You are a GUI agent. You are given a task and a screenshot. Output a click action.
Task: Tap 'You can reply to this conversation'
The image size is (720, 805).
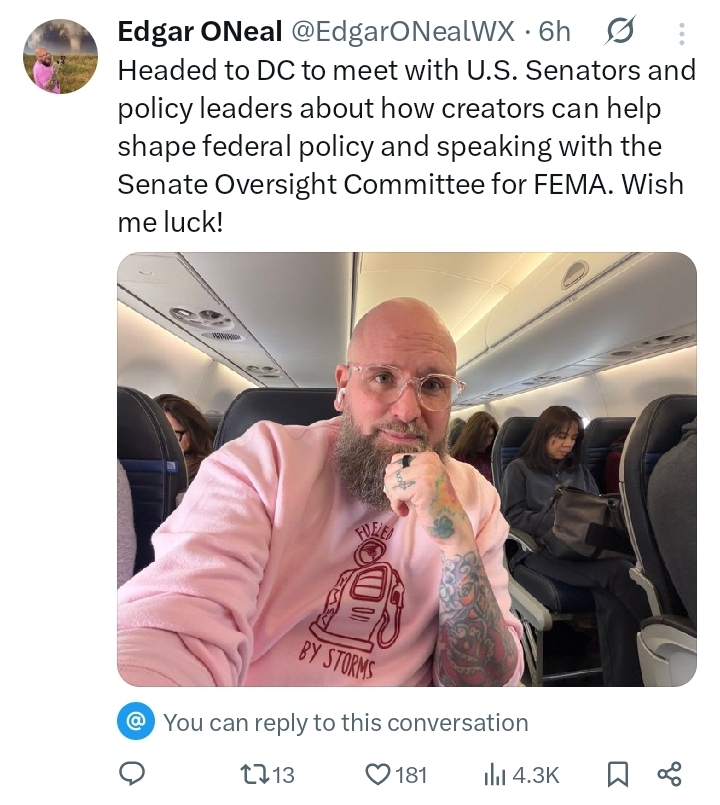pos(346,722)
